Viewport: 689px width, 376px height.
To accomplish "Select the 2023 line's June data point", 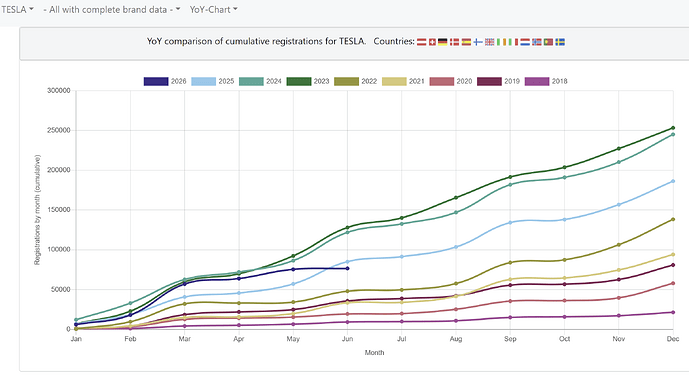I will coord(347,228).
